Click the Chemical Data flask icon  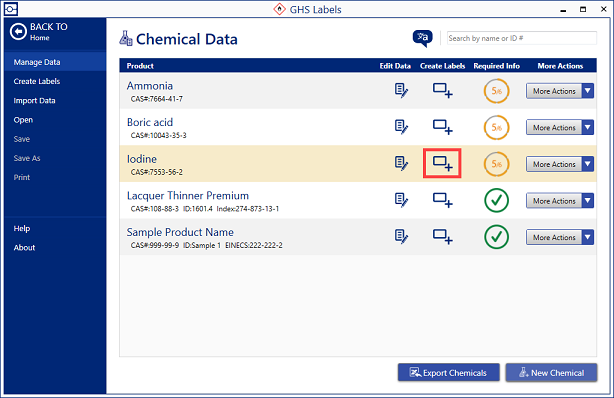(126, 38)
